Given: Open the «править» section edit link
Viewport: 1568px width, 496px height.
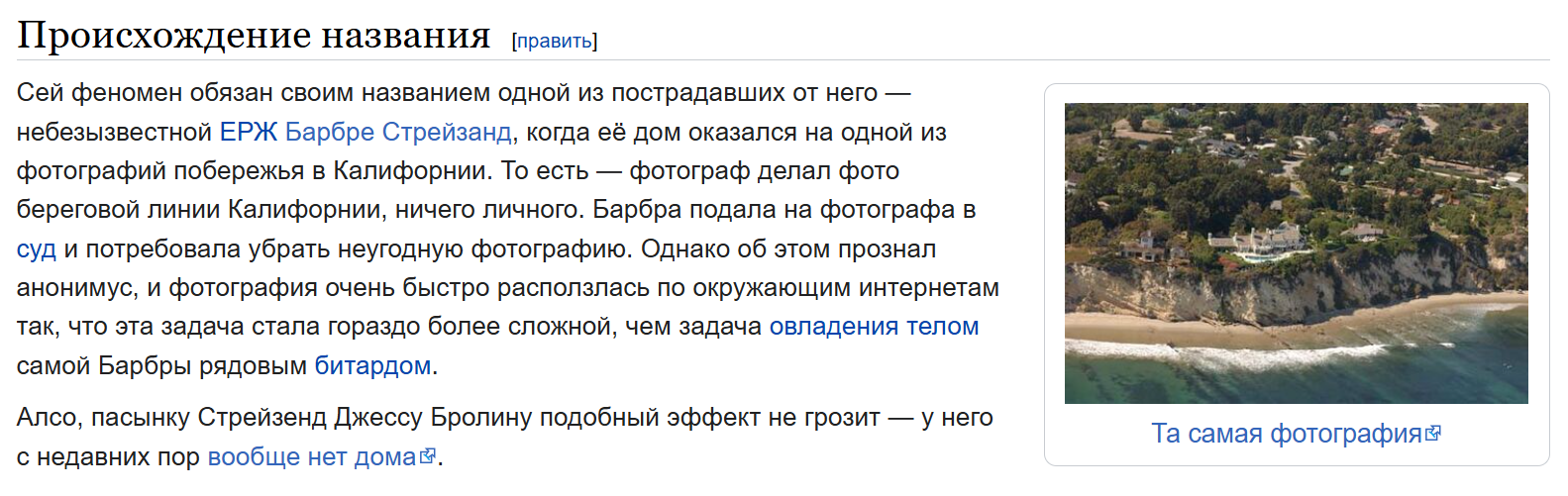Looking at the screenshot, I should pyautogui.click(x=555, y=41).
